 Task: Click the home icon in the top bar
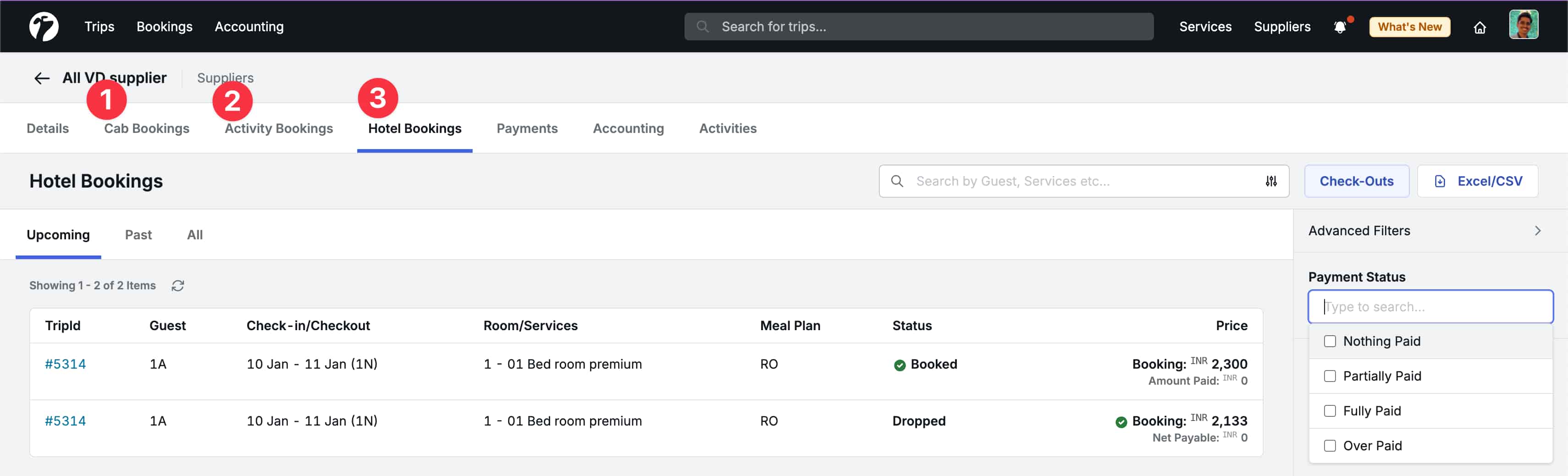1480,28
